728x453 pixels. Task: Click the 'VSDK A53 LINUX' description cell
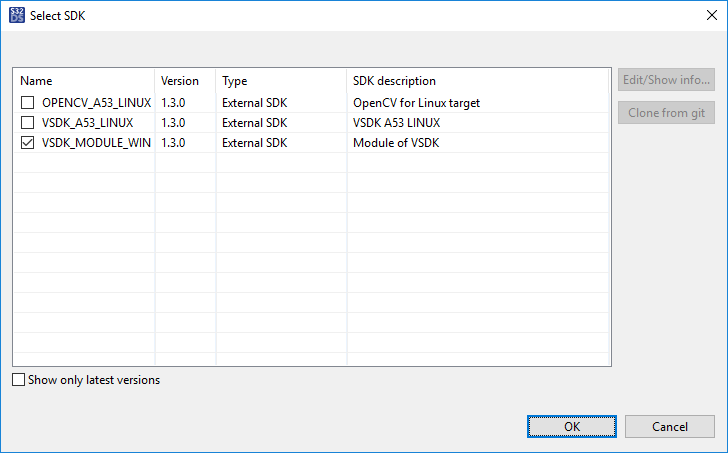pos(397,123)
